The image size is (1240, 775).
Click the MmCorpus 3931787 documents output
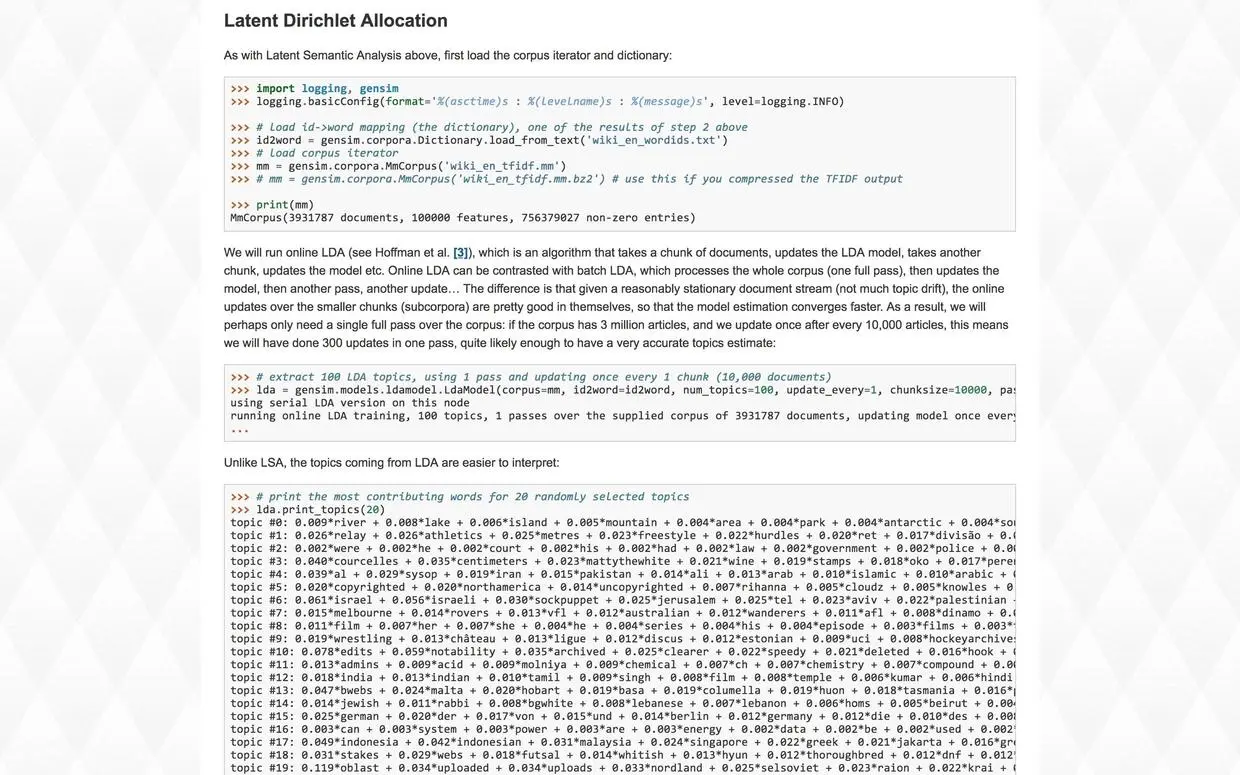pyautogui.click(x=463, y=218)
